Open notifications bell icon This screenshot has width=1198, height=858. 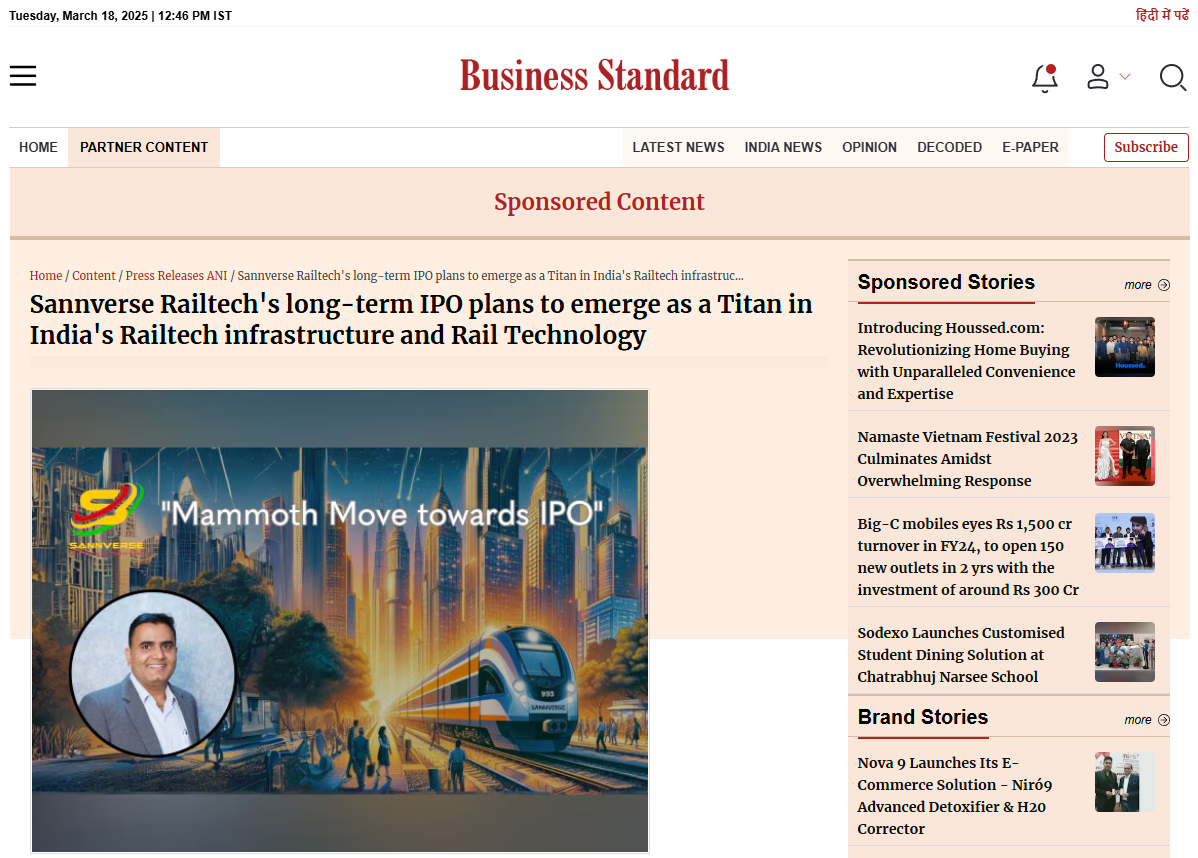(x=1044, y=78)
